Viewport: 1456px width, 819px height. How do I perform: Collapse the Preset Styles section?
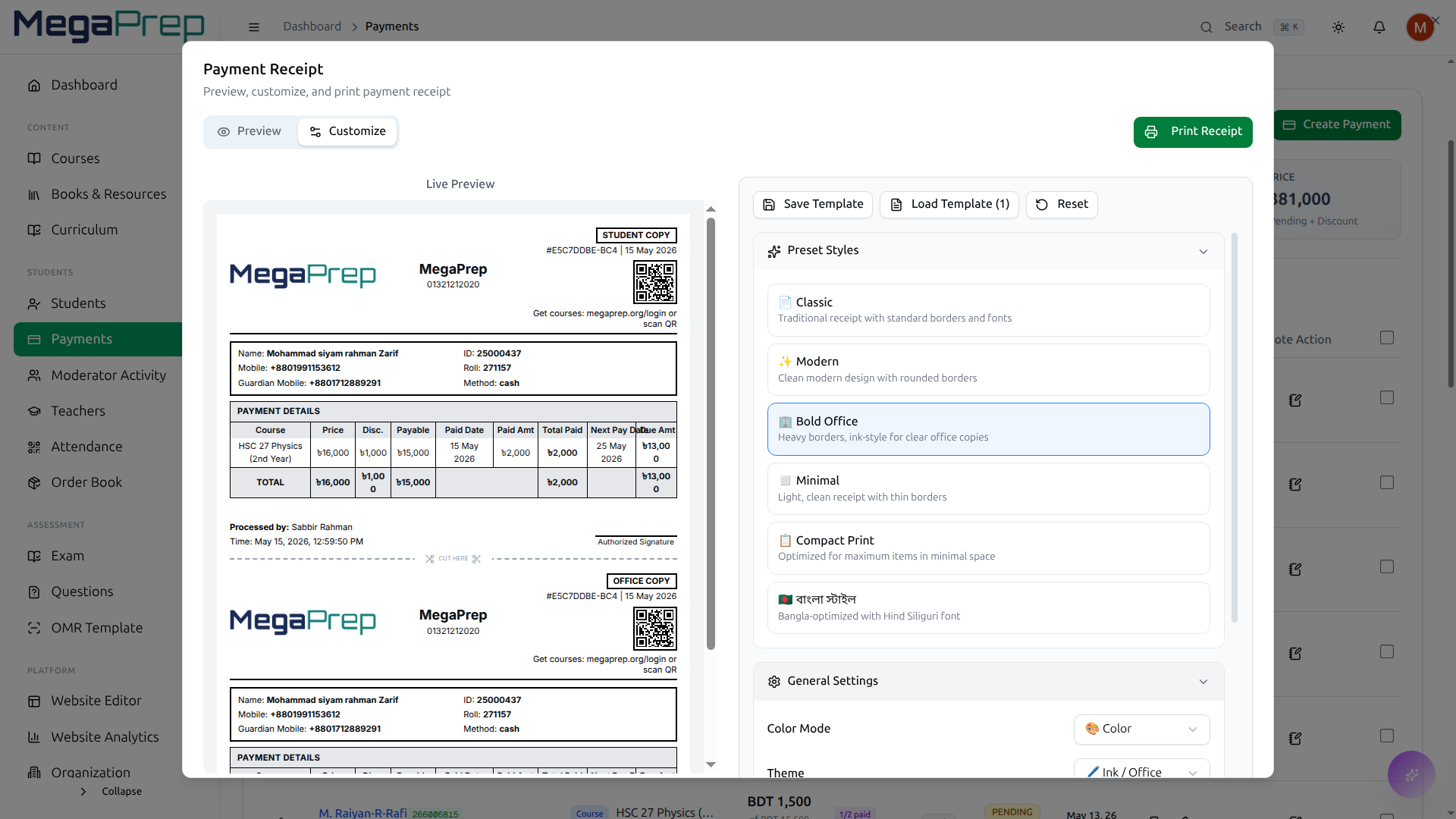pos(988,251)
